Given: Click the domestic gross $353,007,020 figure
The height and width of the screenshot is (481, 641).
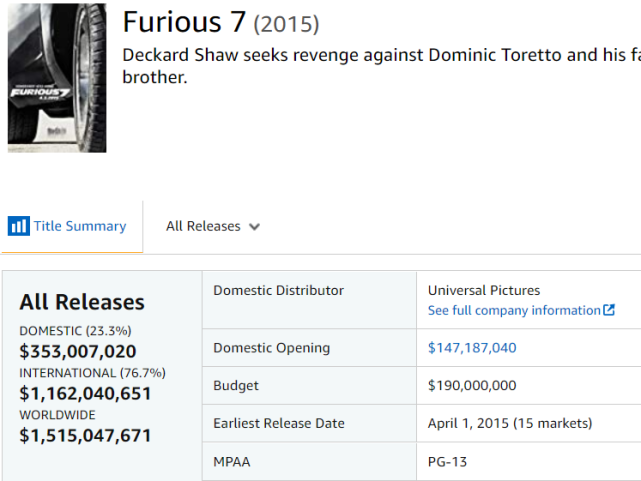Looking at the screenshot, I should (78, 351).
